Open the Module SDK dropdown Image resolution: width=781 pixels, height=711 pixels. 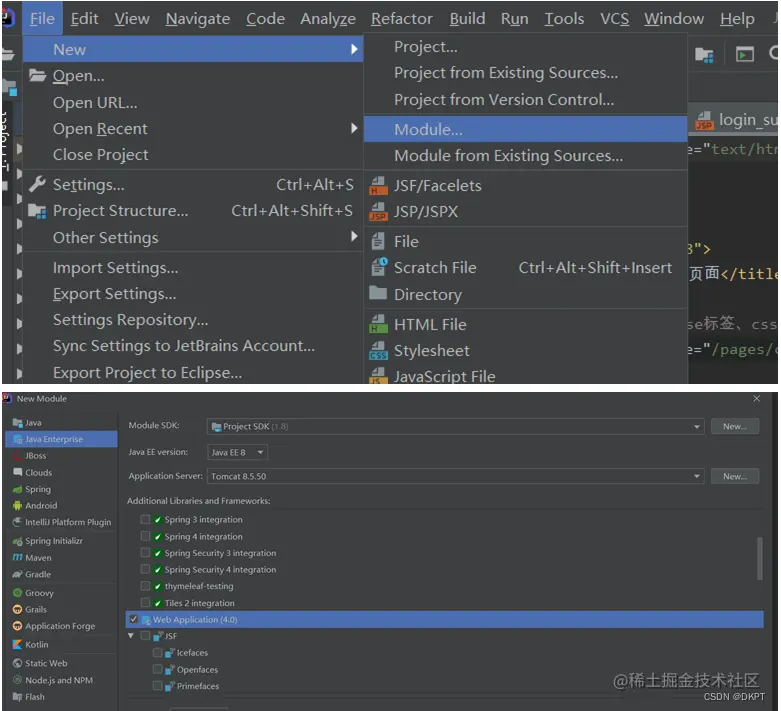(x=455, y=427)
